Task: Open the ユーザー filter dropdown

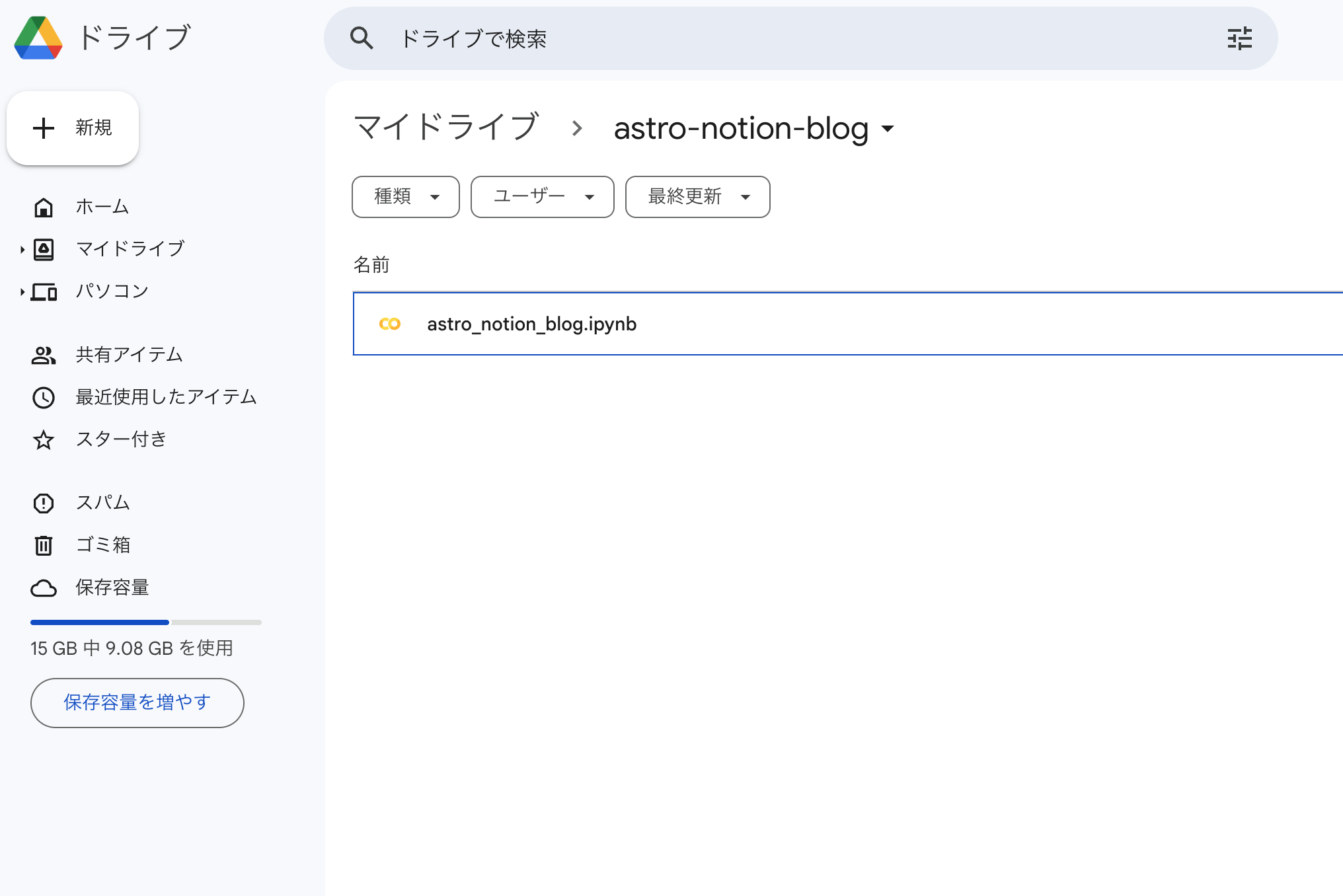Action: (543, 197)
